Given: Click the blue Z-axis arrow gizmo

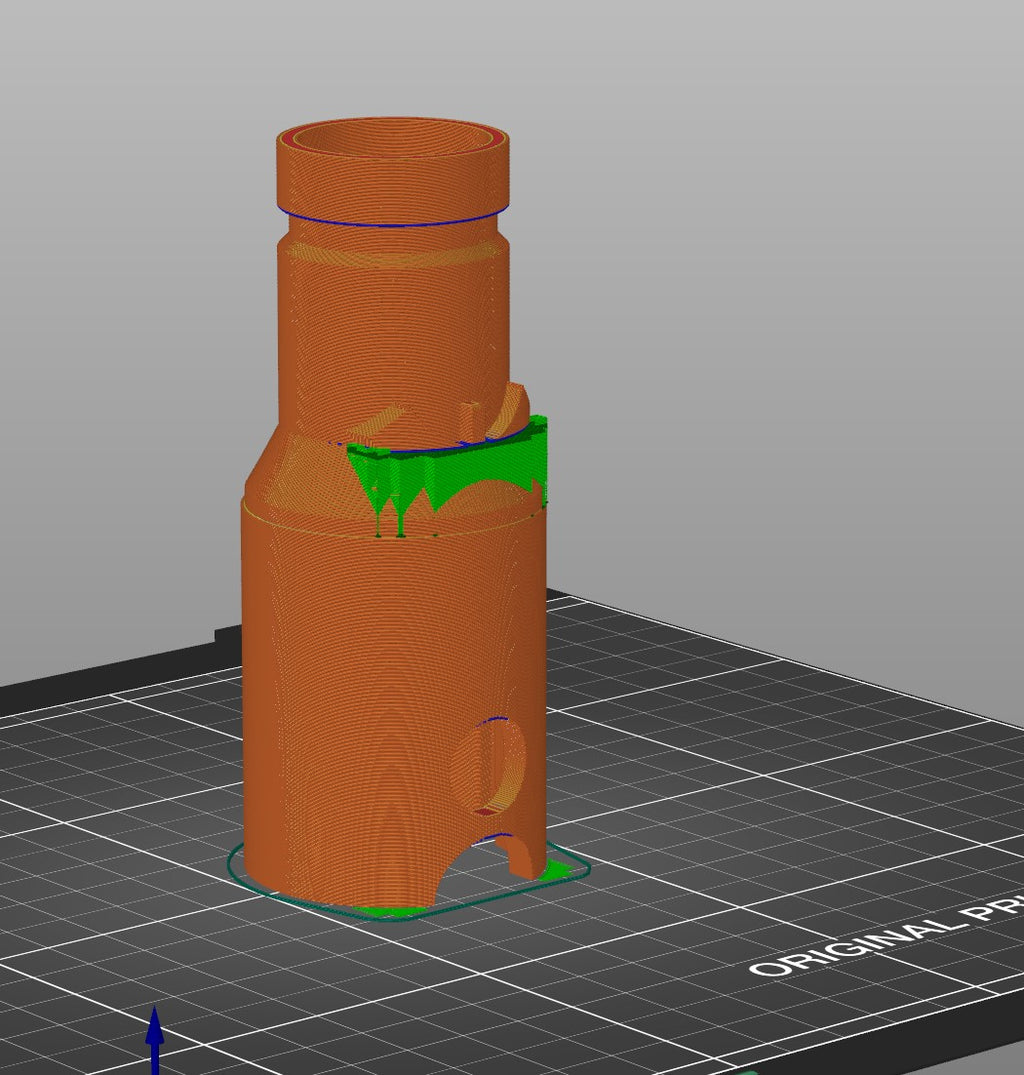Looking at the screenshot, I should pyautogui.click(x=155, y=1038).
